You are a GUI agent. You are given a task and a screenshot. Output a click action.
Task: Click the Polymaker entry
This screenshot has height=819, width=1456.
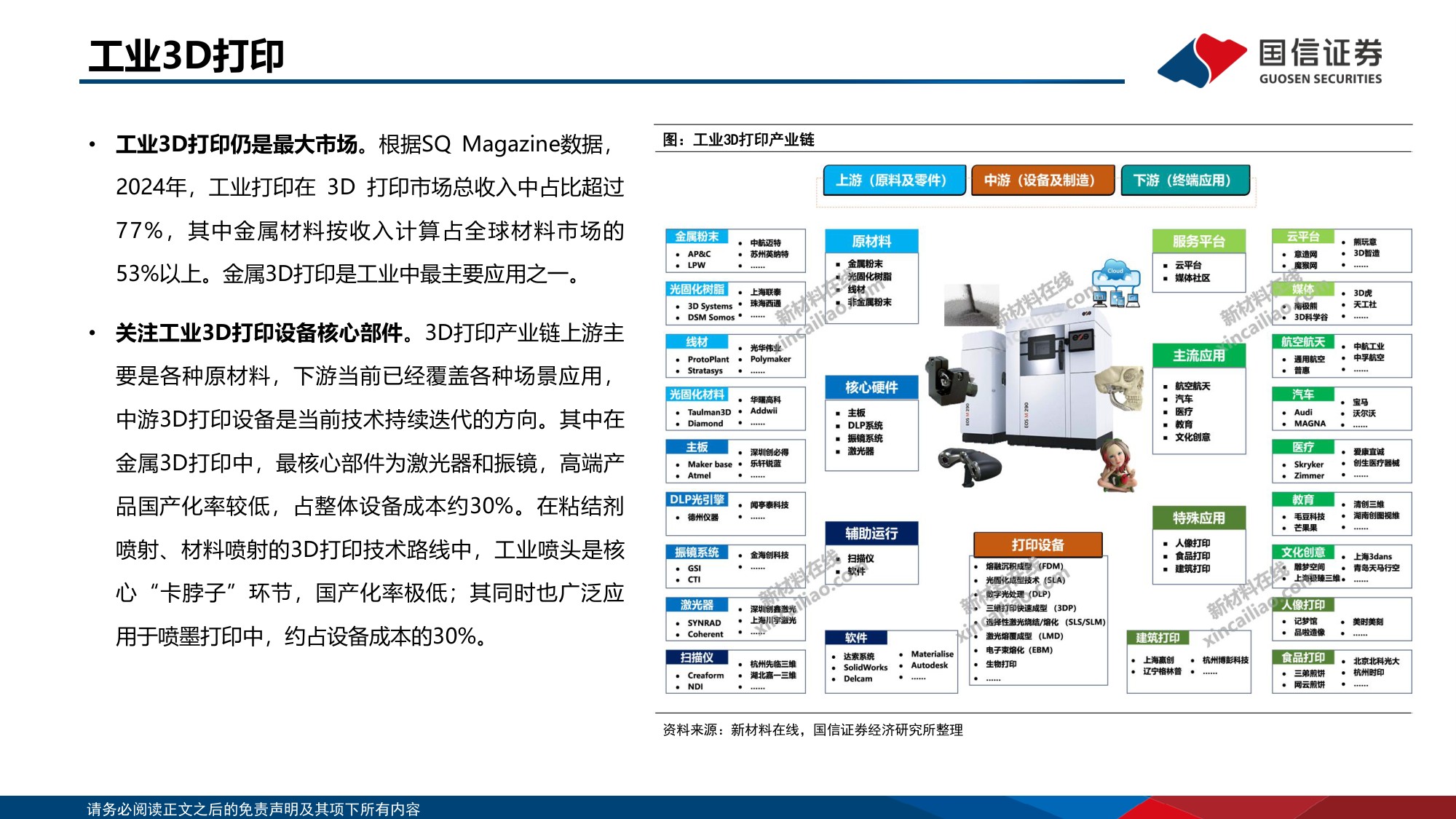(770, 359)
